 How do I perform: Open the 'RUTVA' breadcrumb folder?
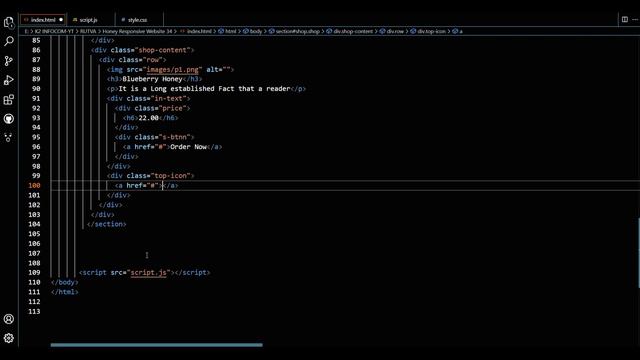point(88,31)
